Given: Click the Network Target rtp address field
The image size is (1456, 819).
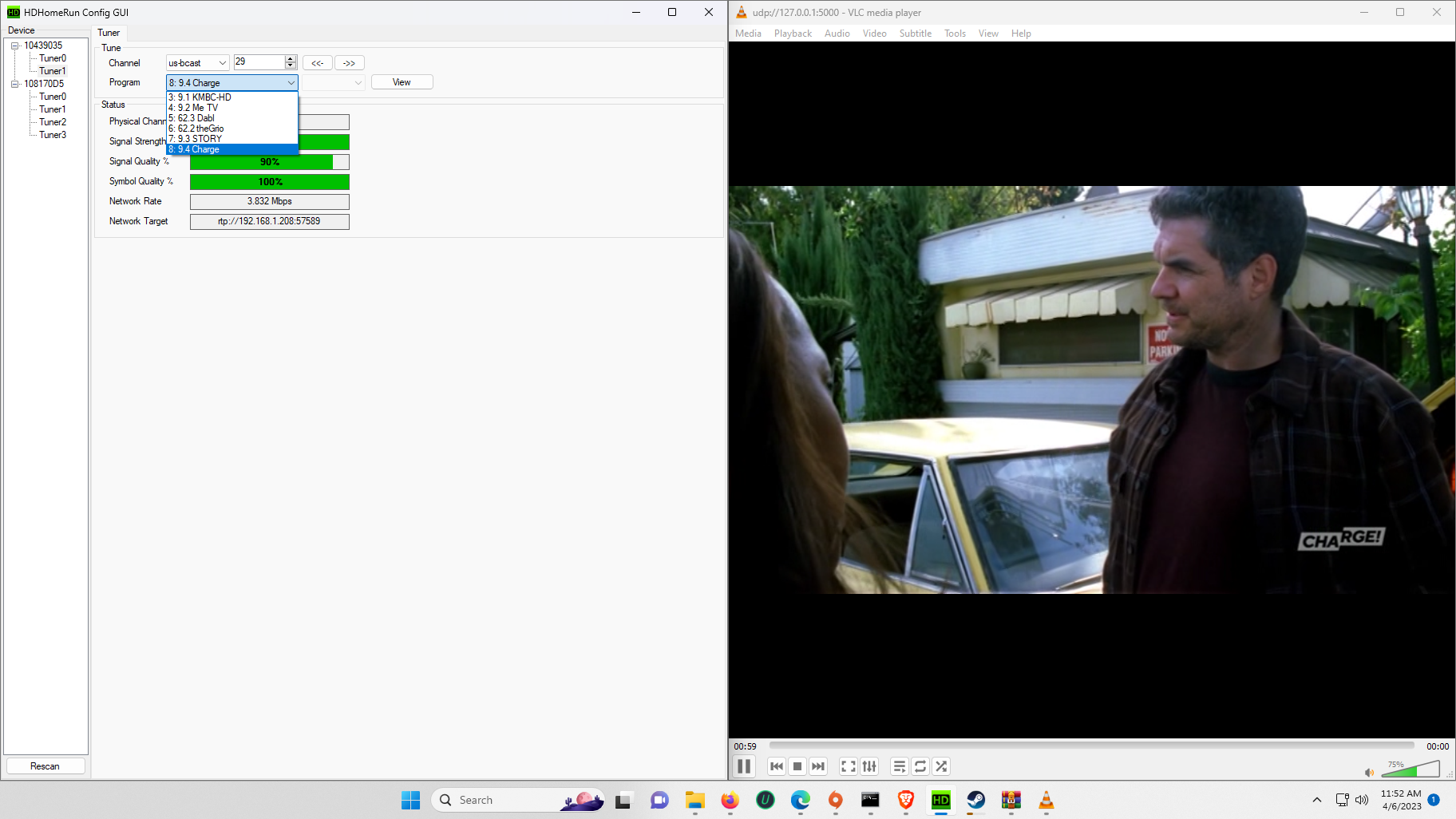Looking at the screenshot, I should click(x=270, y=222).
